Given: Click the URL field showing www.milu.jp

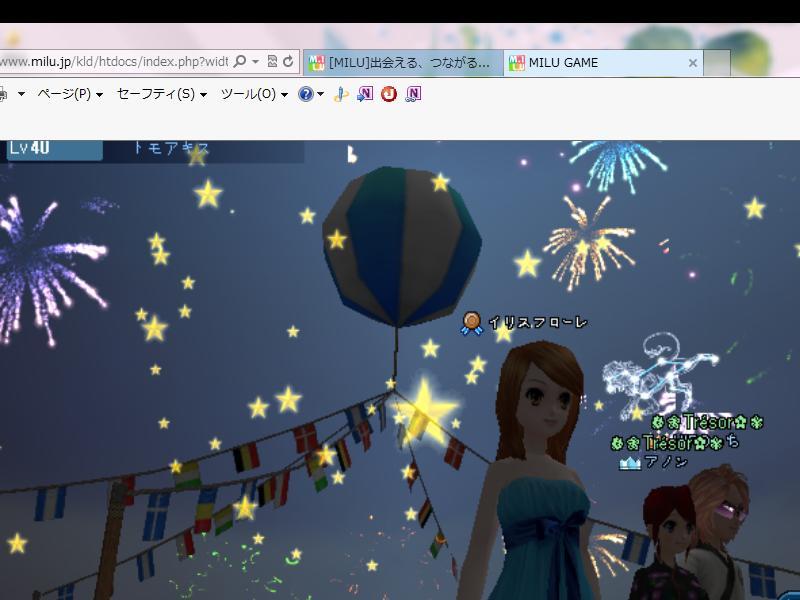Looking at the screenshot, I should tap(110, 62).
